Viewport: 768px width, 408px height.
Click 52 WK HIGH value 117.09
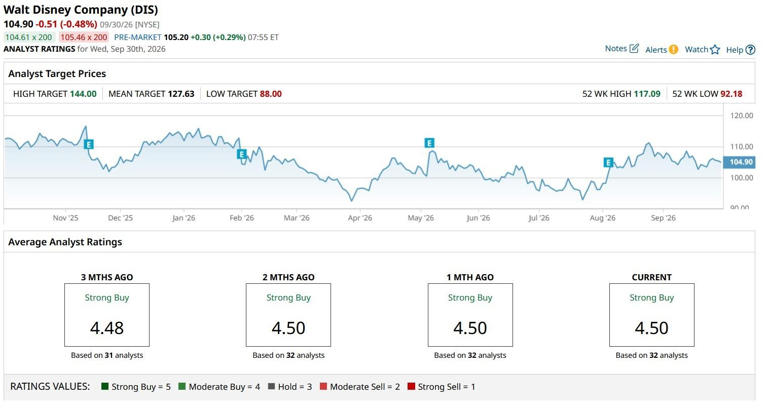point(647,94)
